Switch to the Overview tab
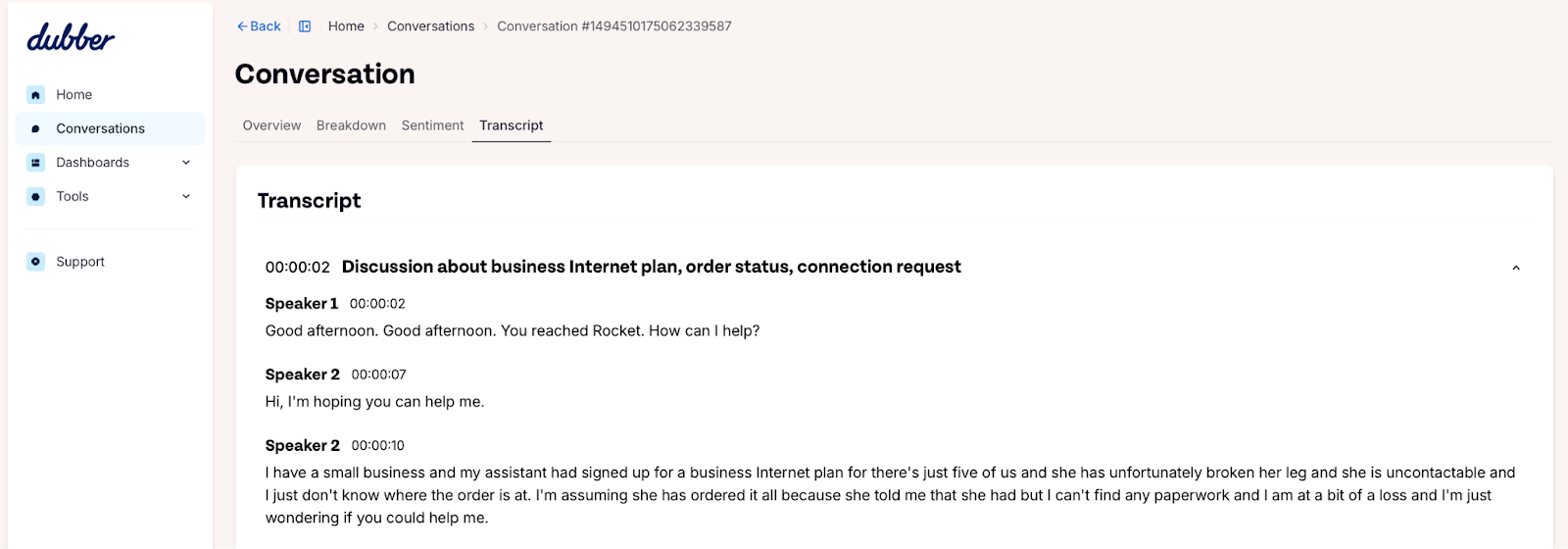This screenshot has height=549, width=1568. pyautogui.click(x=271, y=125)
